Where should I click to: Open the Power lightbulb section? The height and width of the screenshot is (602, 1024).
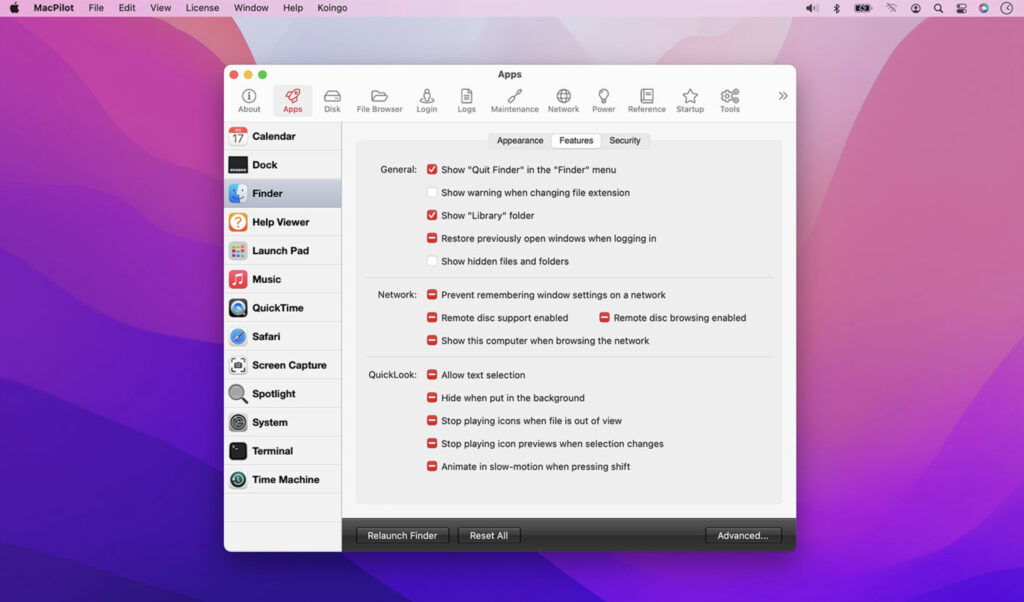(x=603, y=101)
